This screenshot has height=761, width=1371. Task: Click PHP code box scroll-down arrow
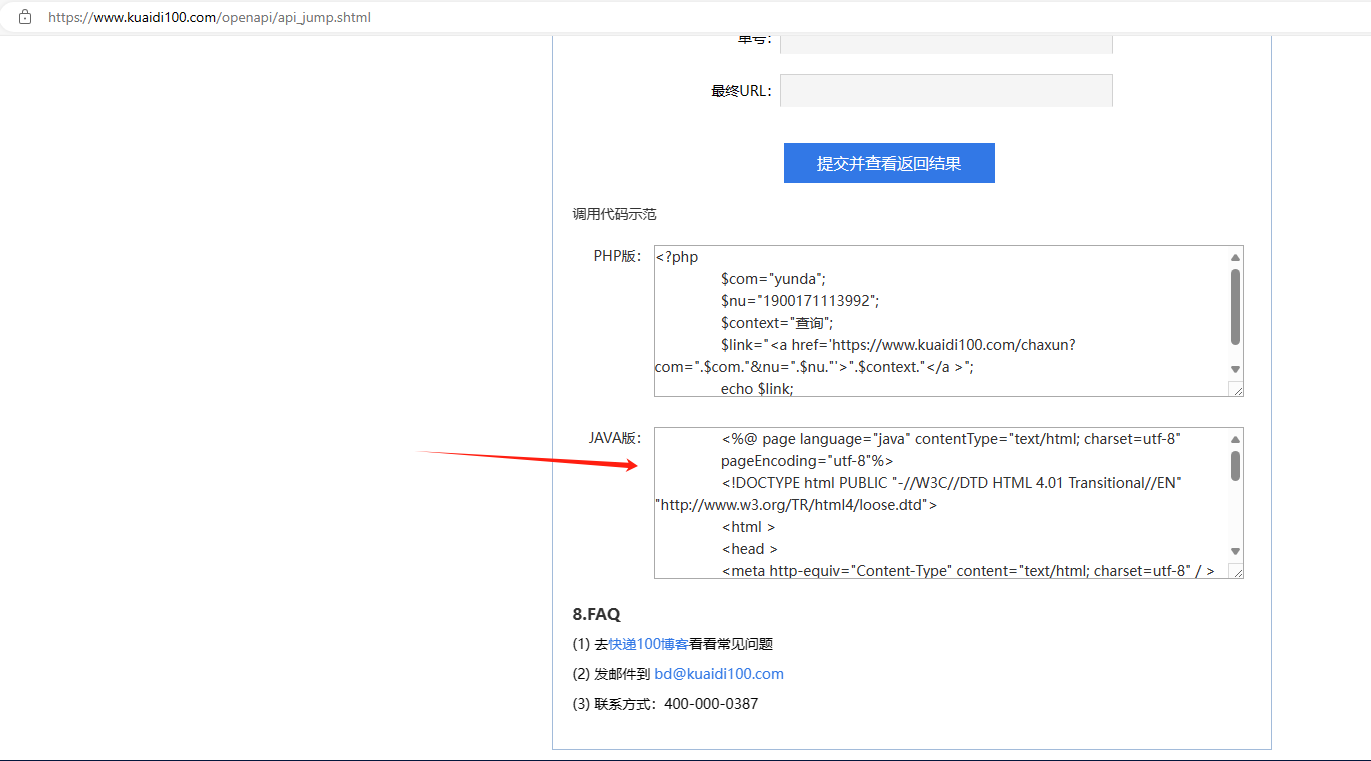[1235, 369]
